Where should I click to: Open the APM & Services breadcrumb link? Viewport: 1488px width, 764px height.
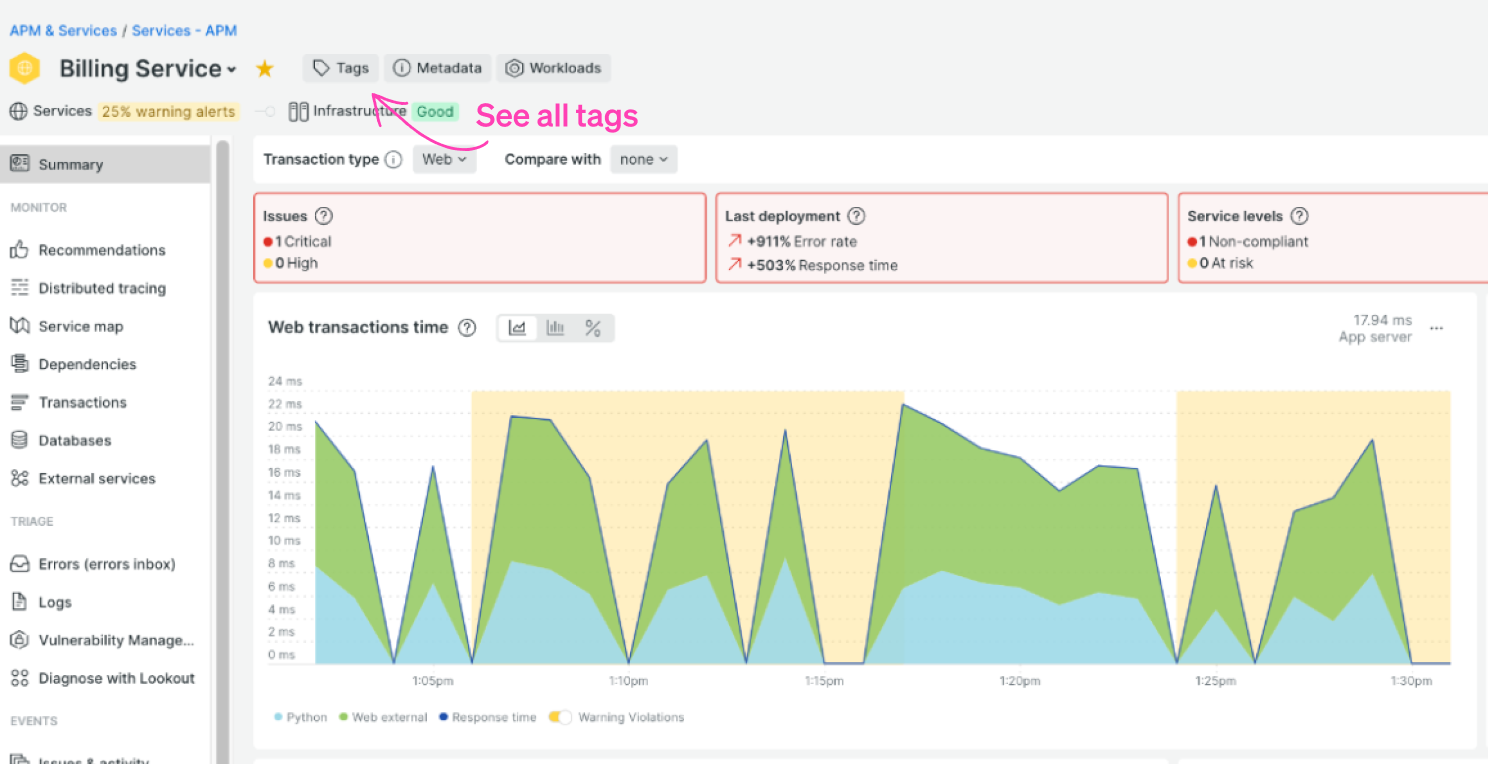63,31
